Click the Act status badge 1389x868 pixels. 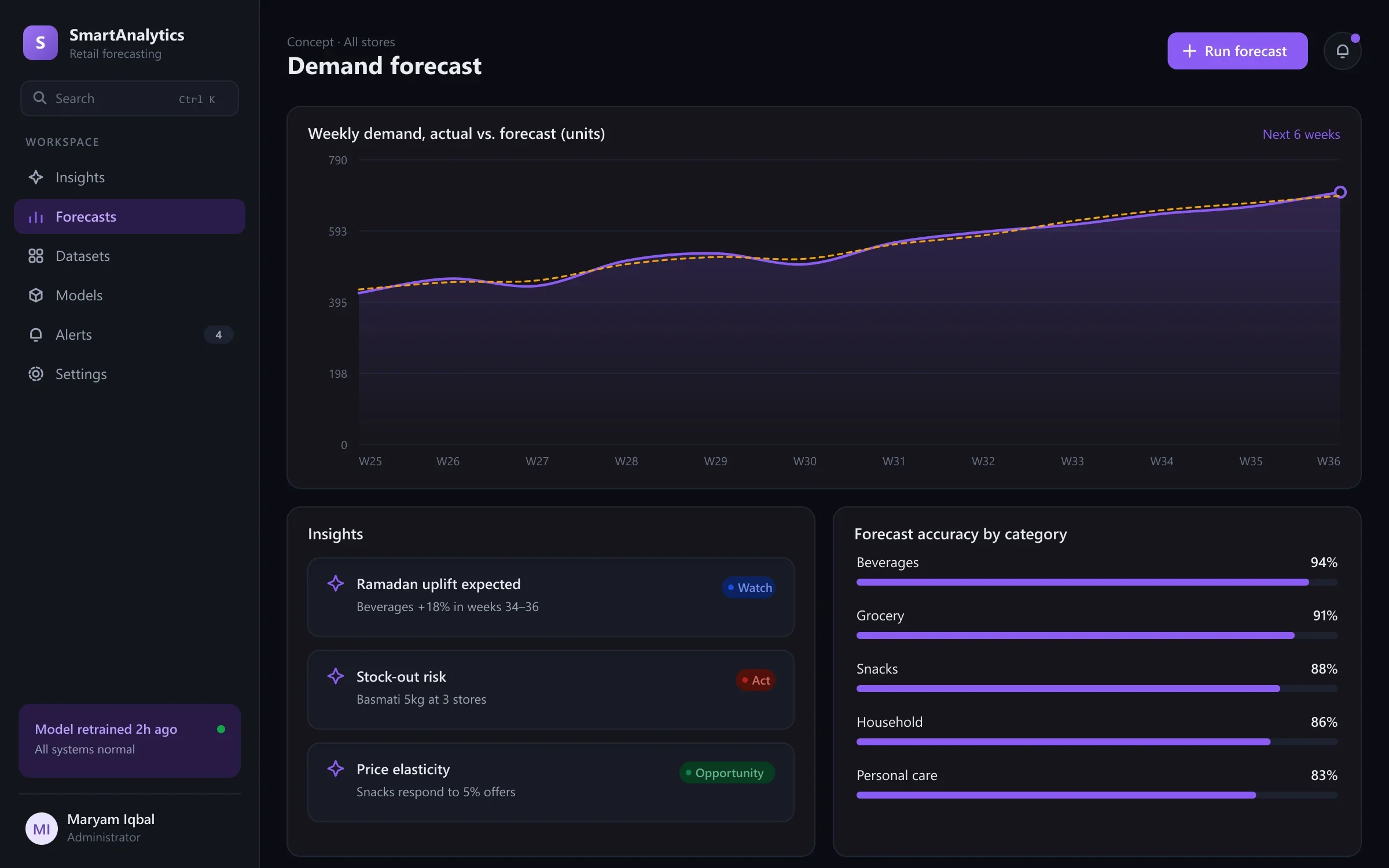point(755,680)
